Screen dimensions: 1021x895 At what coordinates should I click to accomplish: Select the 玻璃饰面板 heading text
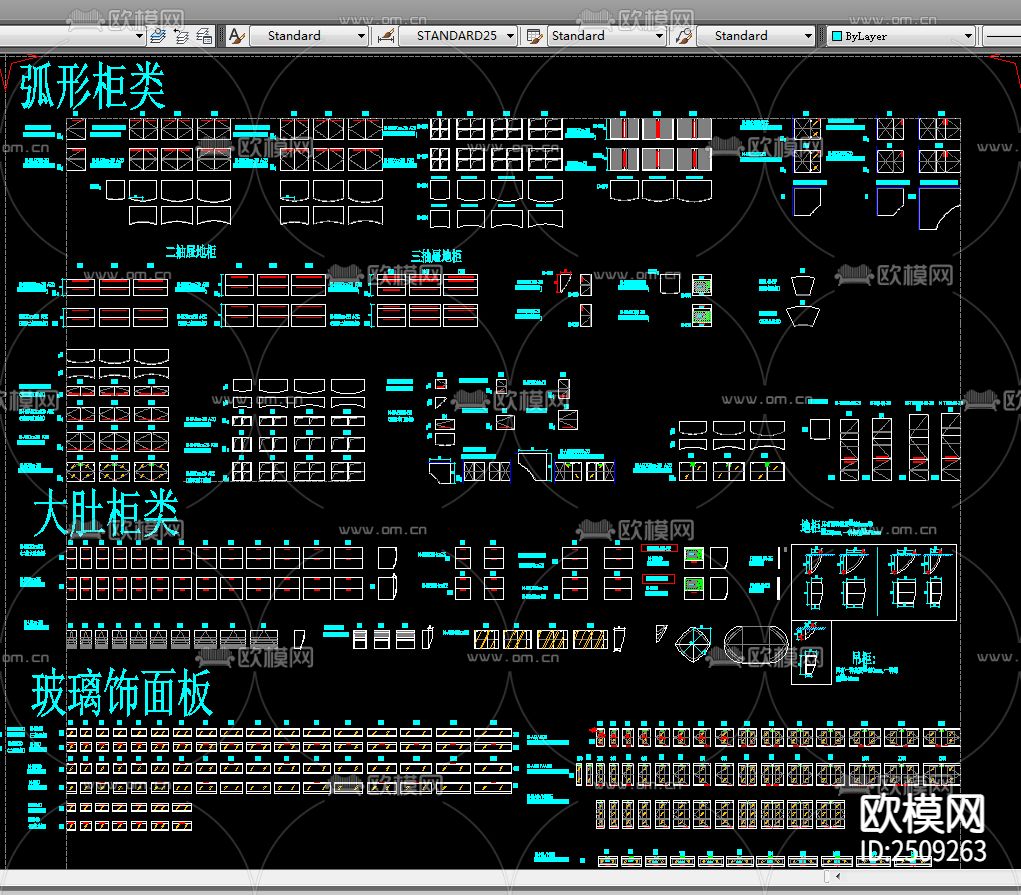[122, 692]
